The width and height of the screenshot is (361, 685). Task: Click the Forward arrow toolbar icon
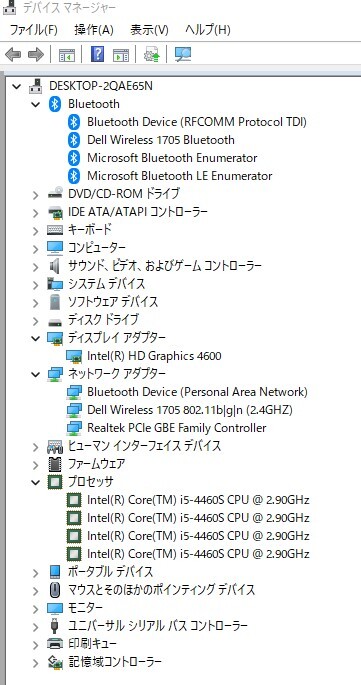point(36,55)
